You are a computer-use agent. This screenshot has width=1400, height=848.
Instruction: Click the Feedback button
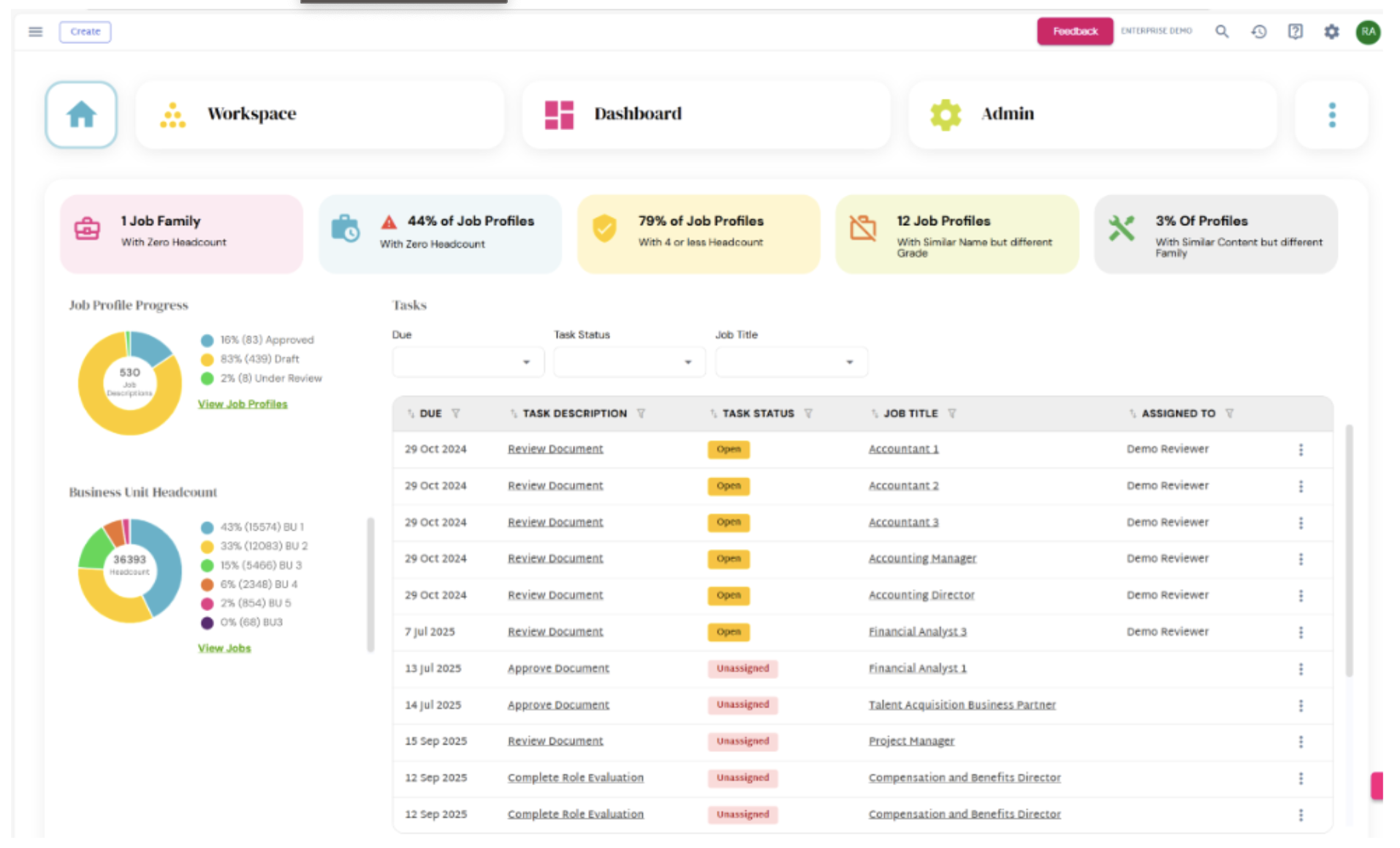tap(1074, 31)
